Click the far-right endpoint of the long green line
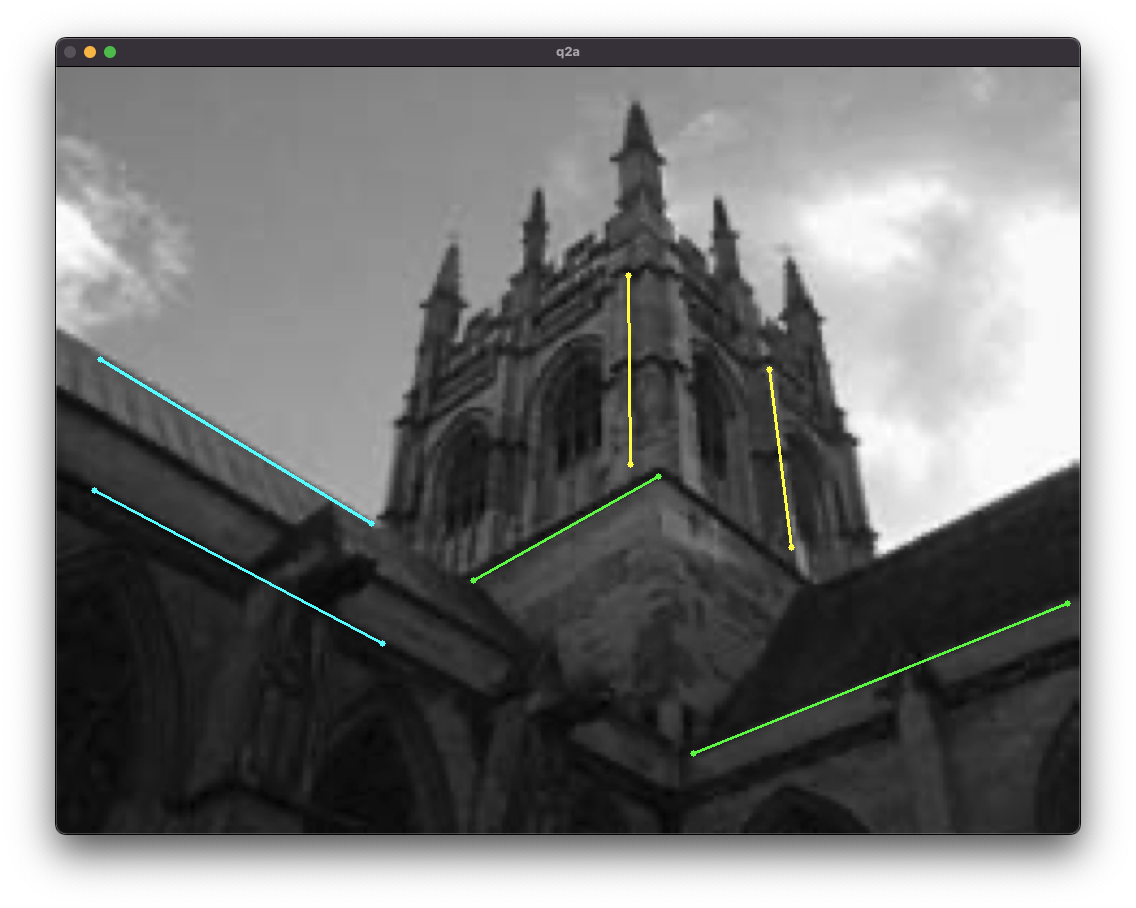1136x908 pixels. [x=1068, y=604]
